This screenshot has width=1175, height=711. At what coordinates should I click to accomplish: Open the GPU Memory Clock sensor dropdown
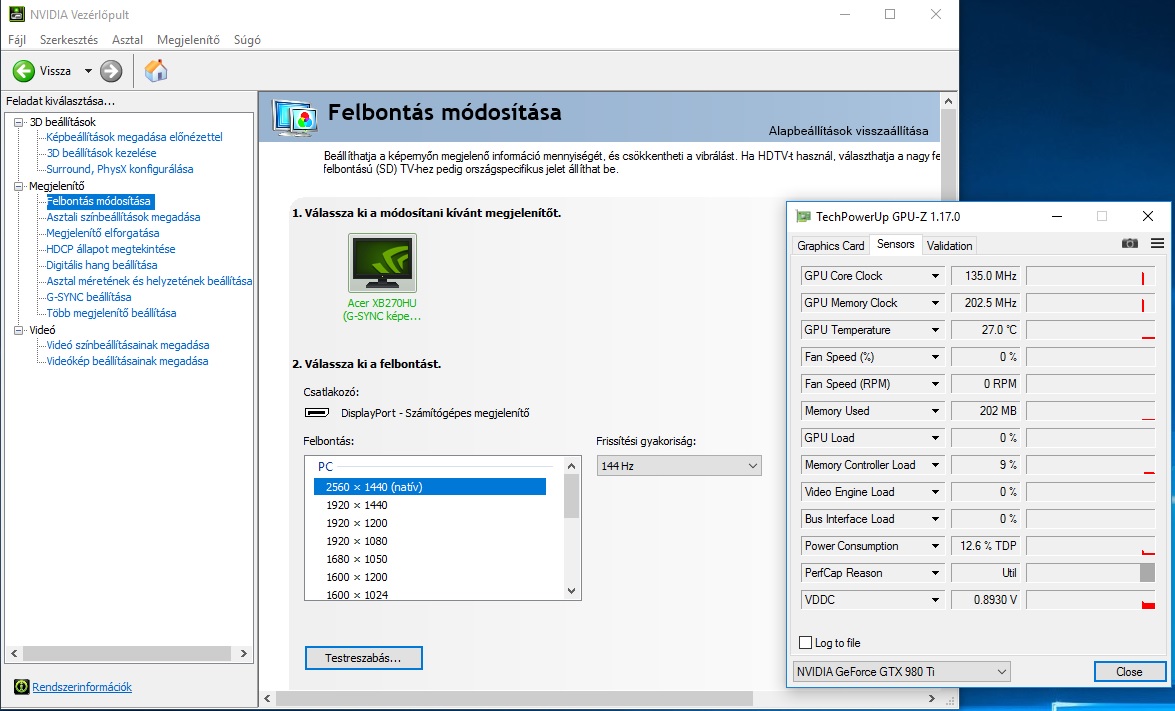click(935, 303)
